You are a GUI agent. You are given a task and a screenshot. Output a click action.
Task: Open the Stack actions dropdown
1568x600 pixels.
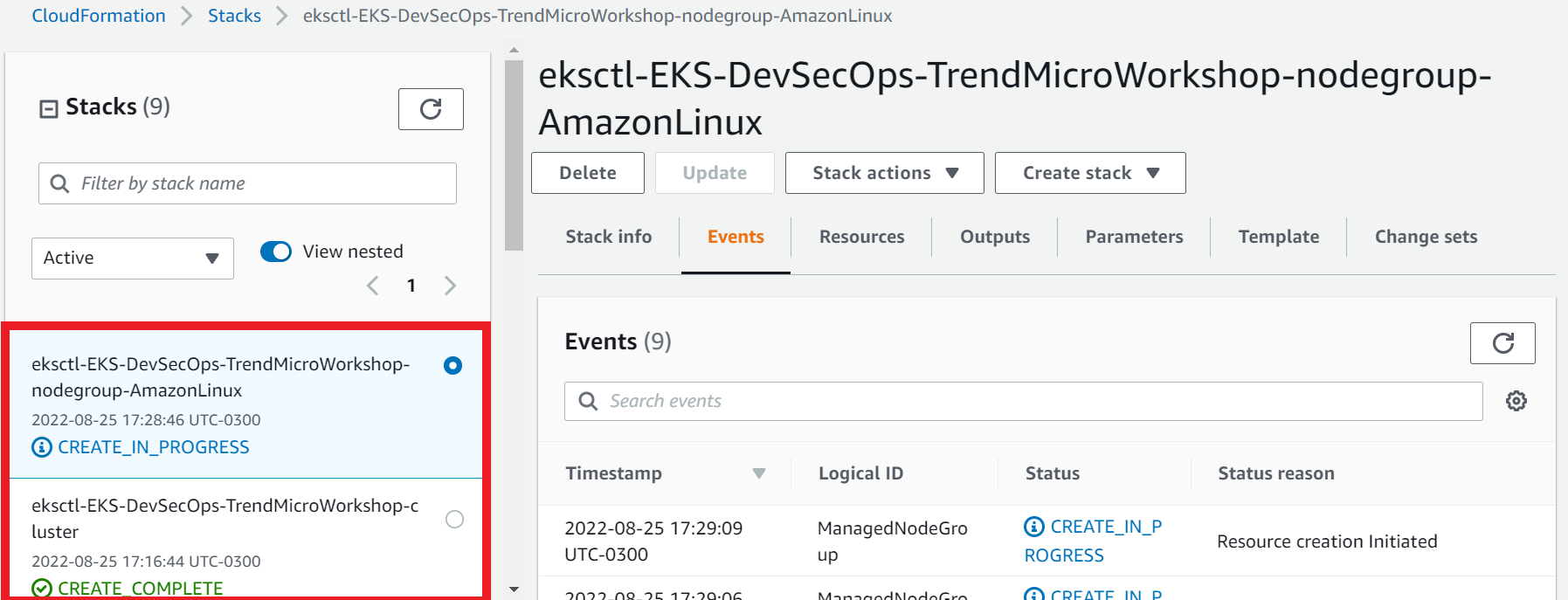[x=885, y=173]
